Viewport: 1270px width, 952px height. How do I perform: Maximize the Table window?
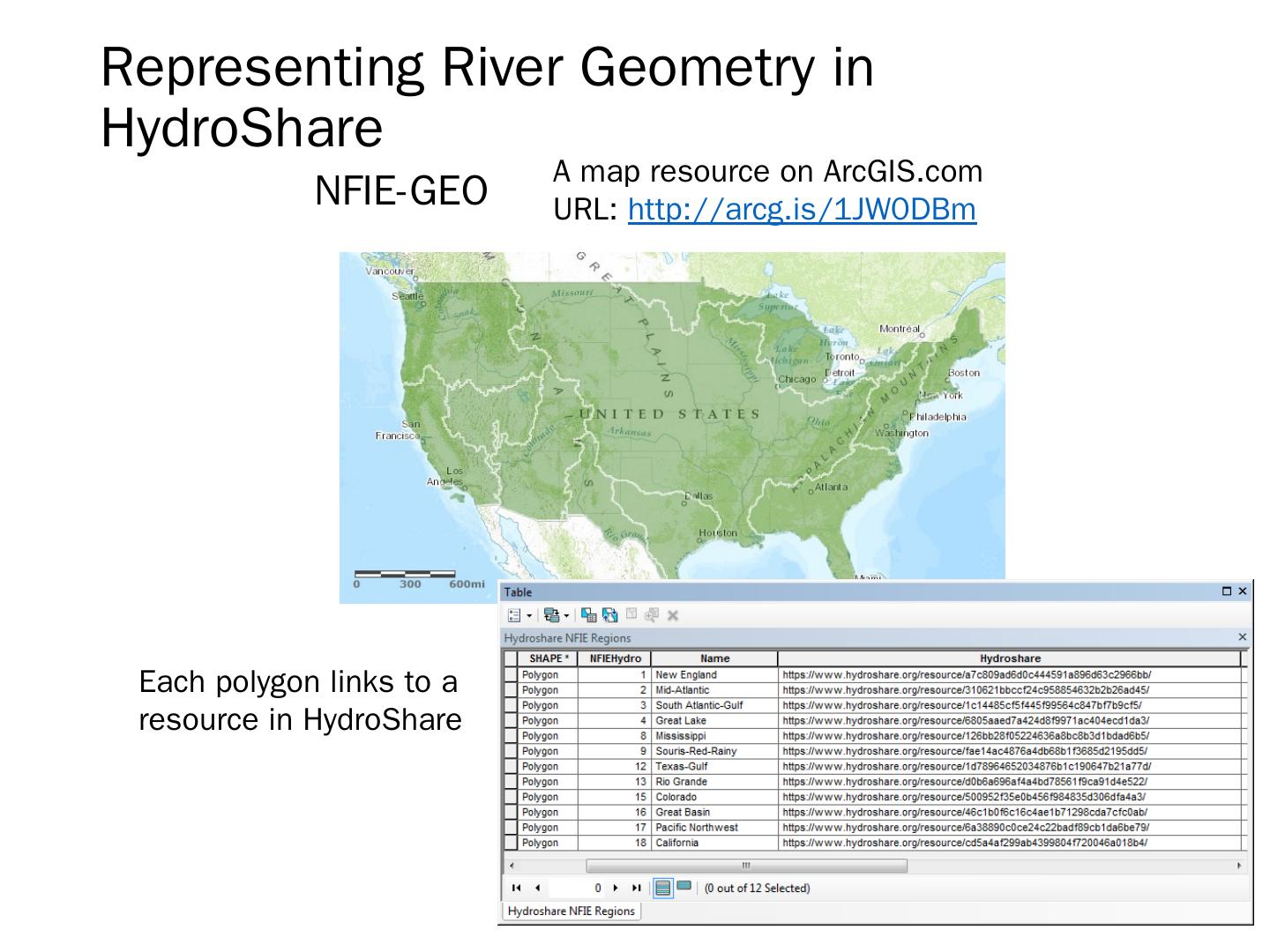(1227, 591)
